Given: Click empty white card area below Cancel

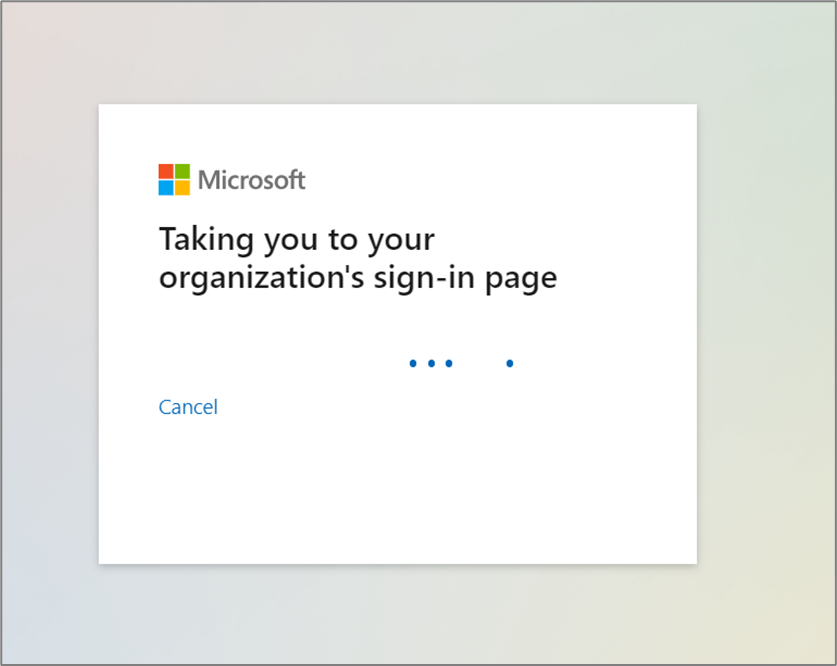Looking at the screenshot, I should coord(397,490).
